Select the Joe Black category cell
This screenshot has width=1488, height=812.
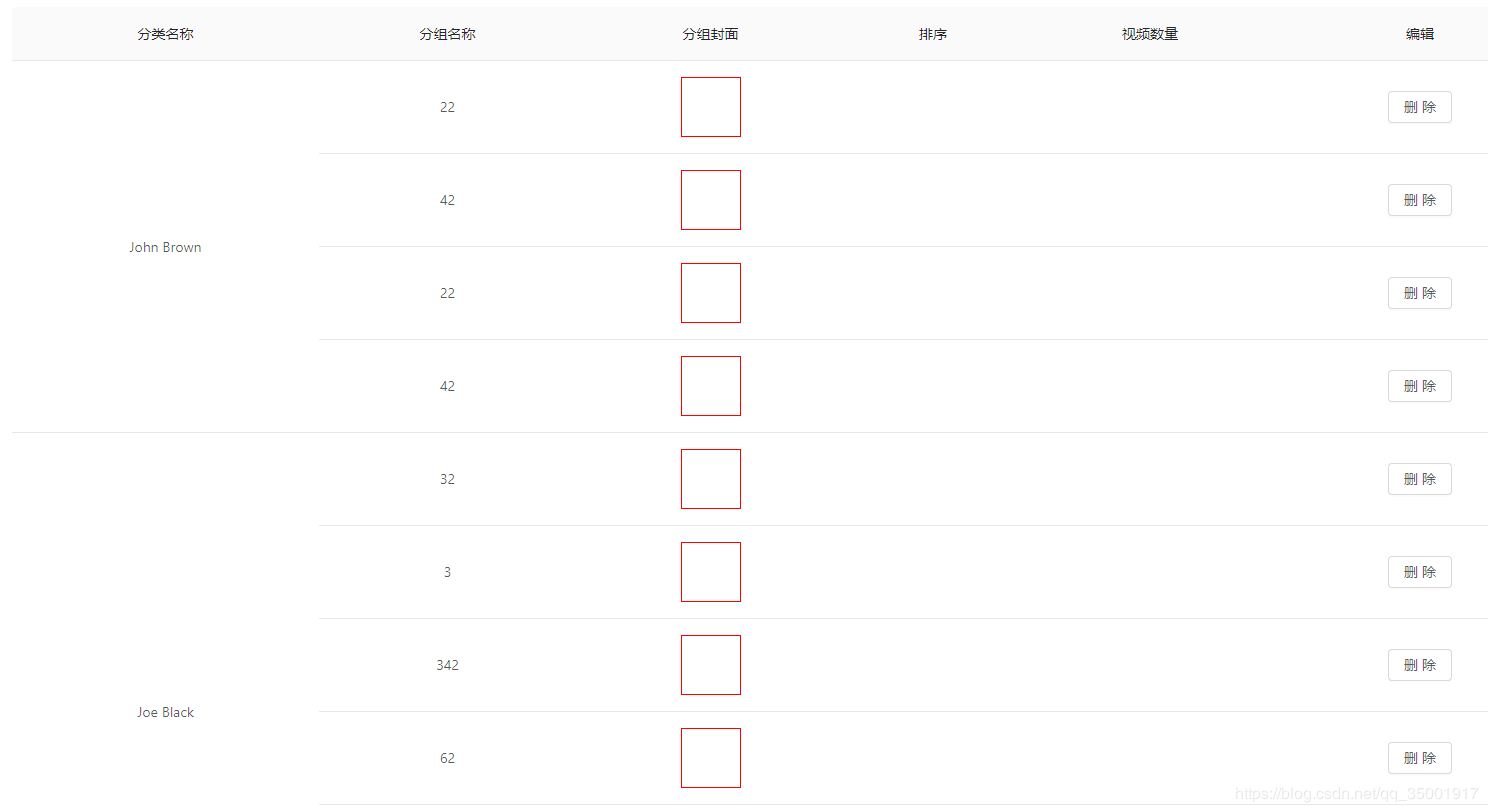tap(165, 712)
